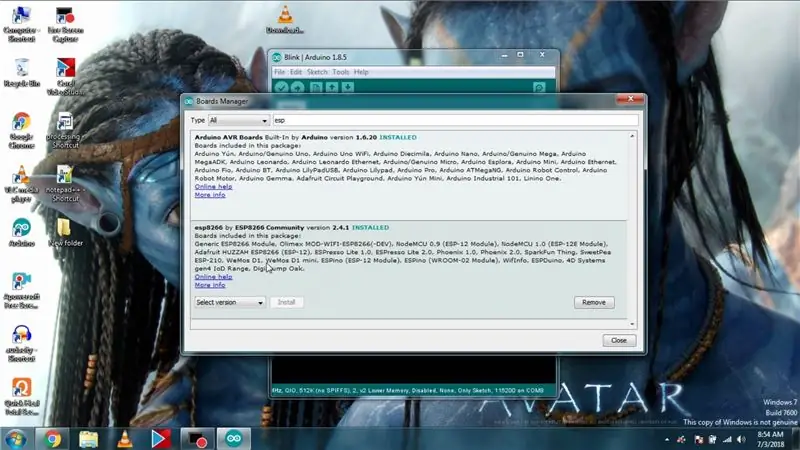Click the Arduino icon in taskbar
Viewport: 800px width, 450px height.
tap(234, 439)
